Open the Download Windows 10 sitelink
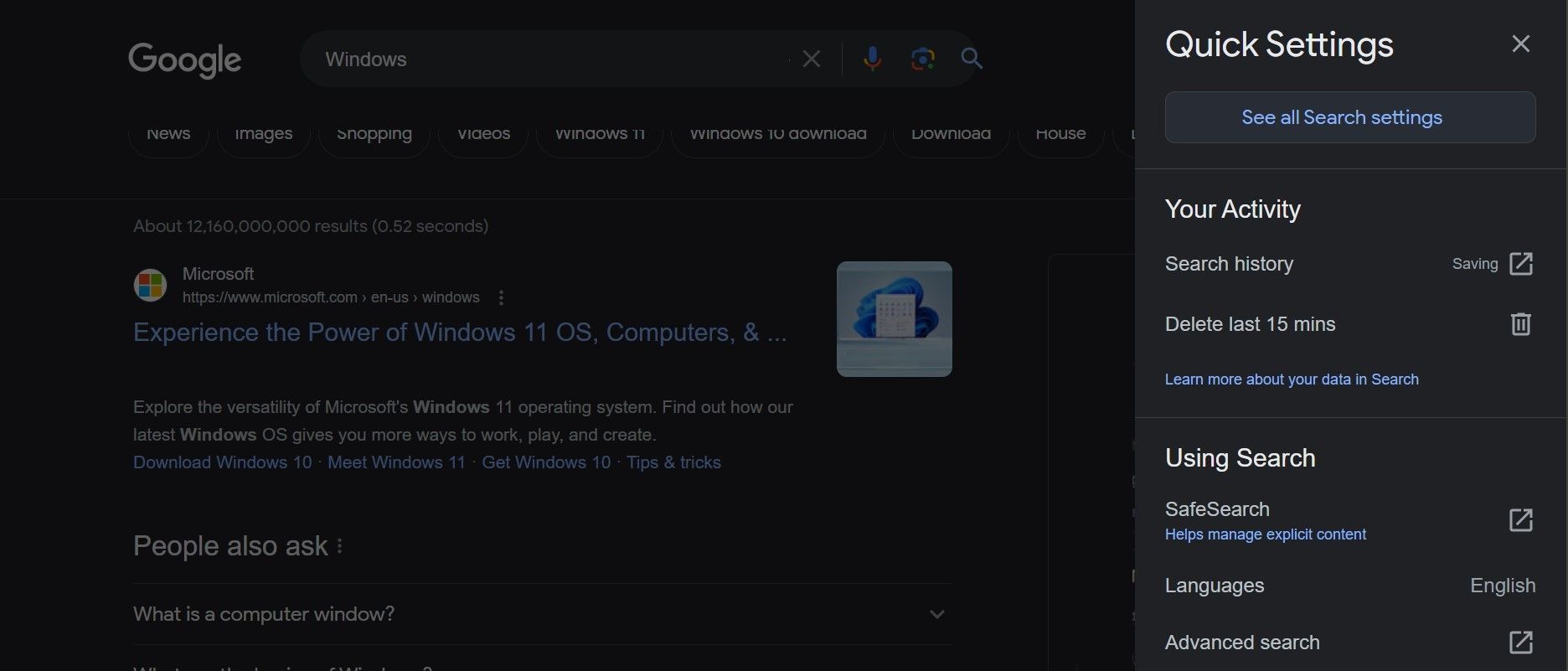The height and width of the screenshot is (671, 1568). pos(222,462)
